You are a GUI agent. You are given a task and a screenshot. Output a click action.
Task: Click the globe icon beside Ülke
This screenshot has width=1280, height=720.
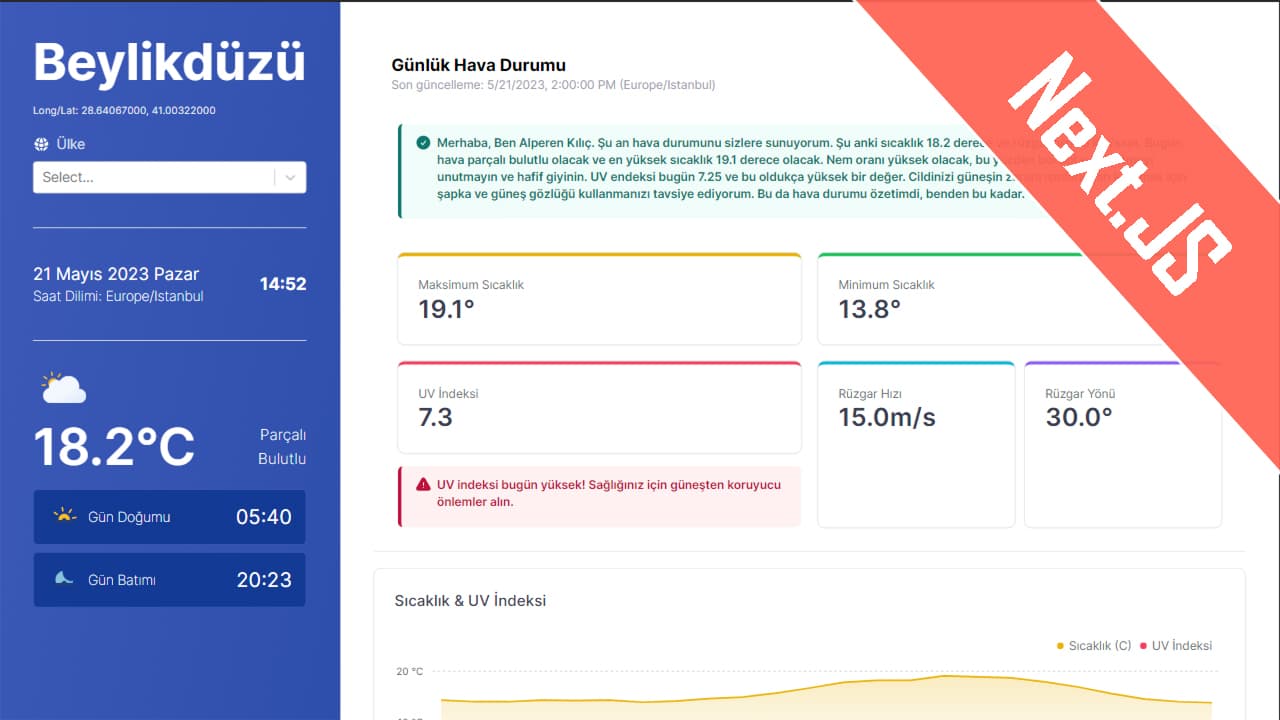point(43,144)
